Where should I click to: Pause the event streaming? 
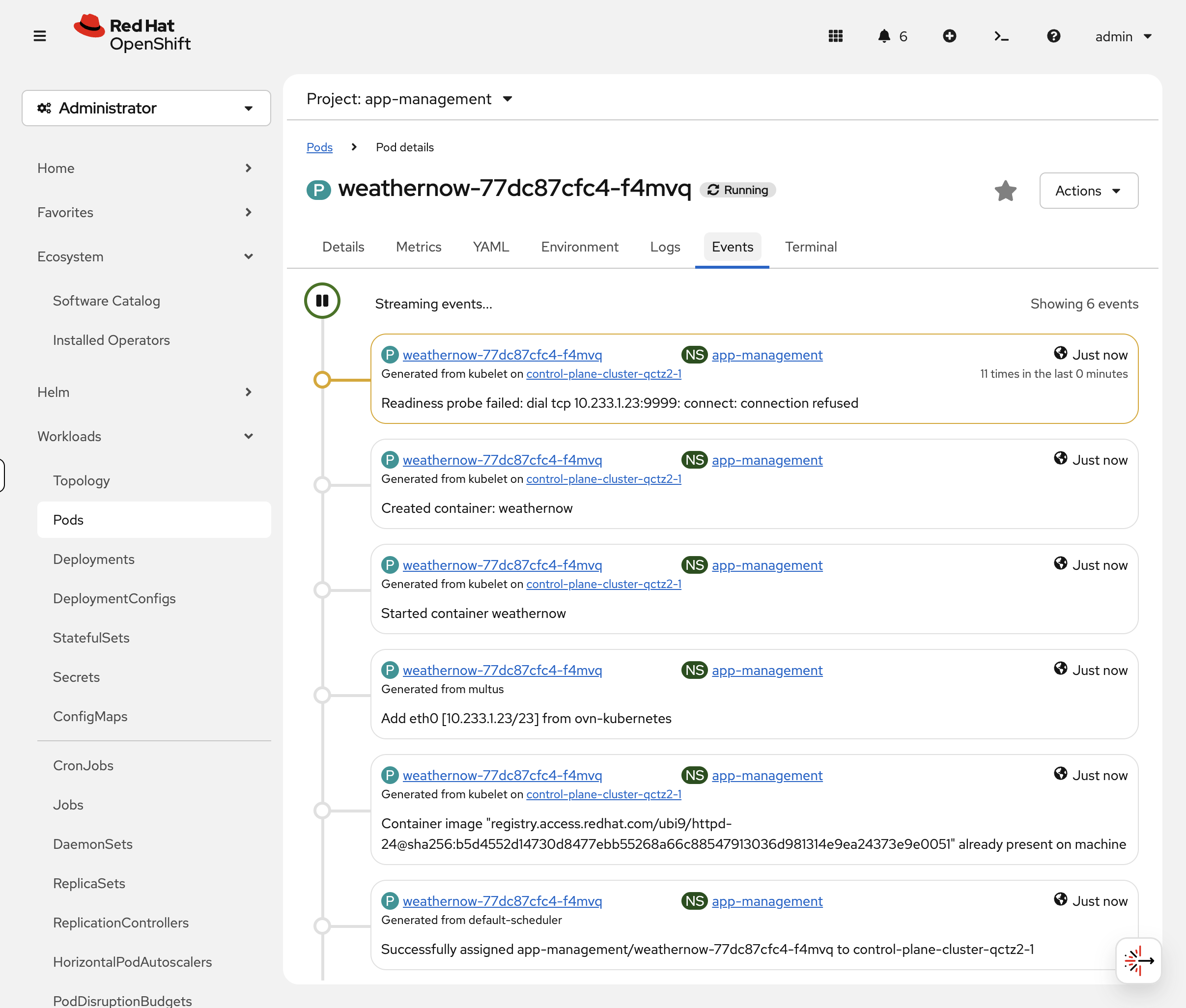point(322,301)
